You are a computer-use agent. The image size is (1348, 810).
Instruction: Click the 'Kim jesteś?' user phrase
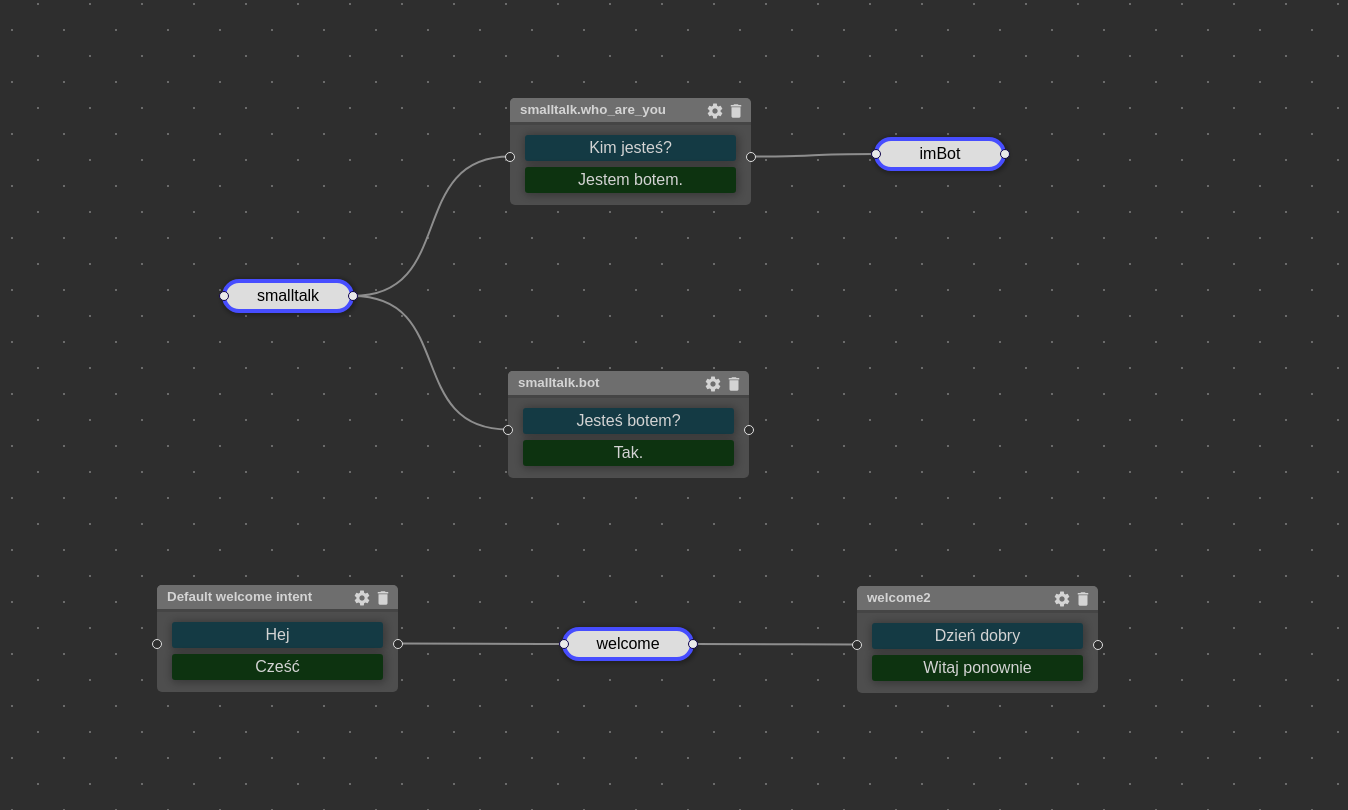(x=630, y=148)
